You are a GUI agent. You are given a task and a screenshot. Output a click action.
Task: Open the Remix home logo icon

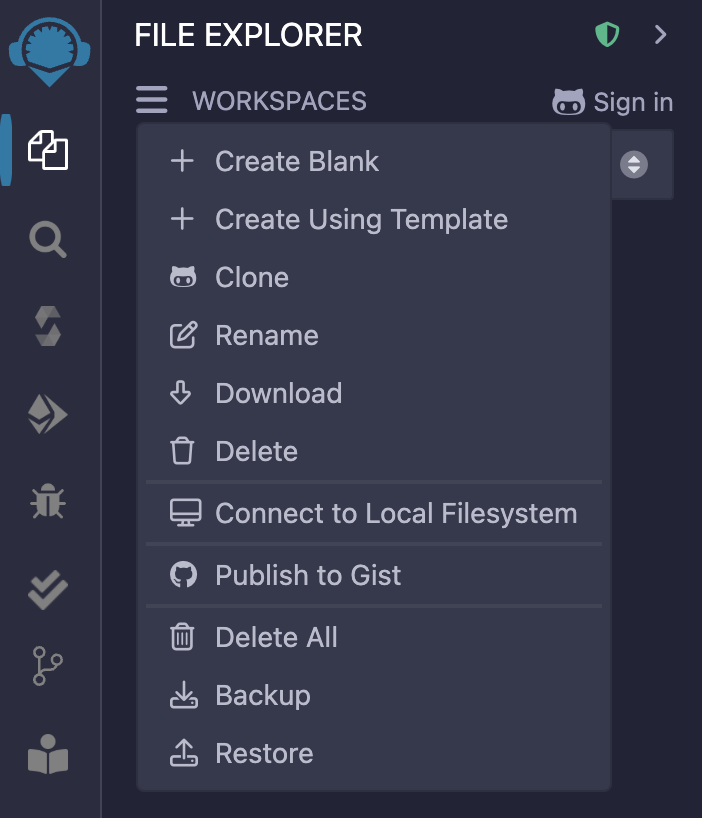click(x=48, y=51)
